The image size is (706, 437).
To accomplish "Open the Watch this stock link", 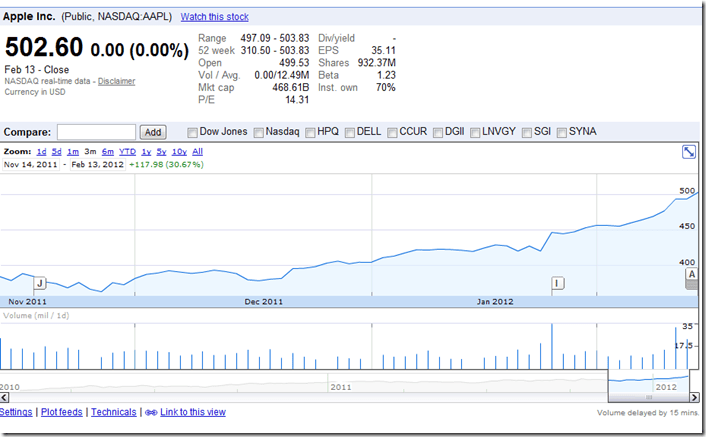I will pyautogui.click(x=214, y=17).
